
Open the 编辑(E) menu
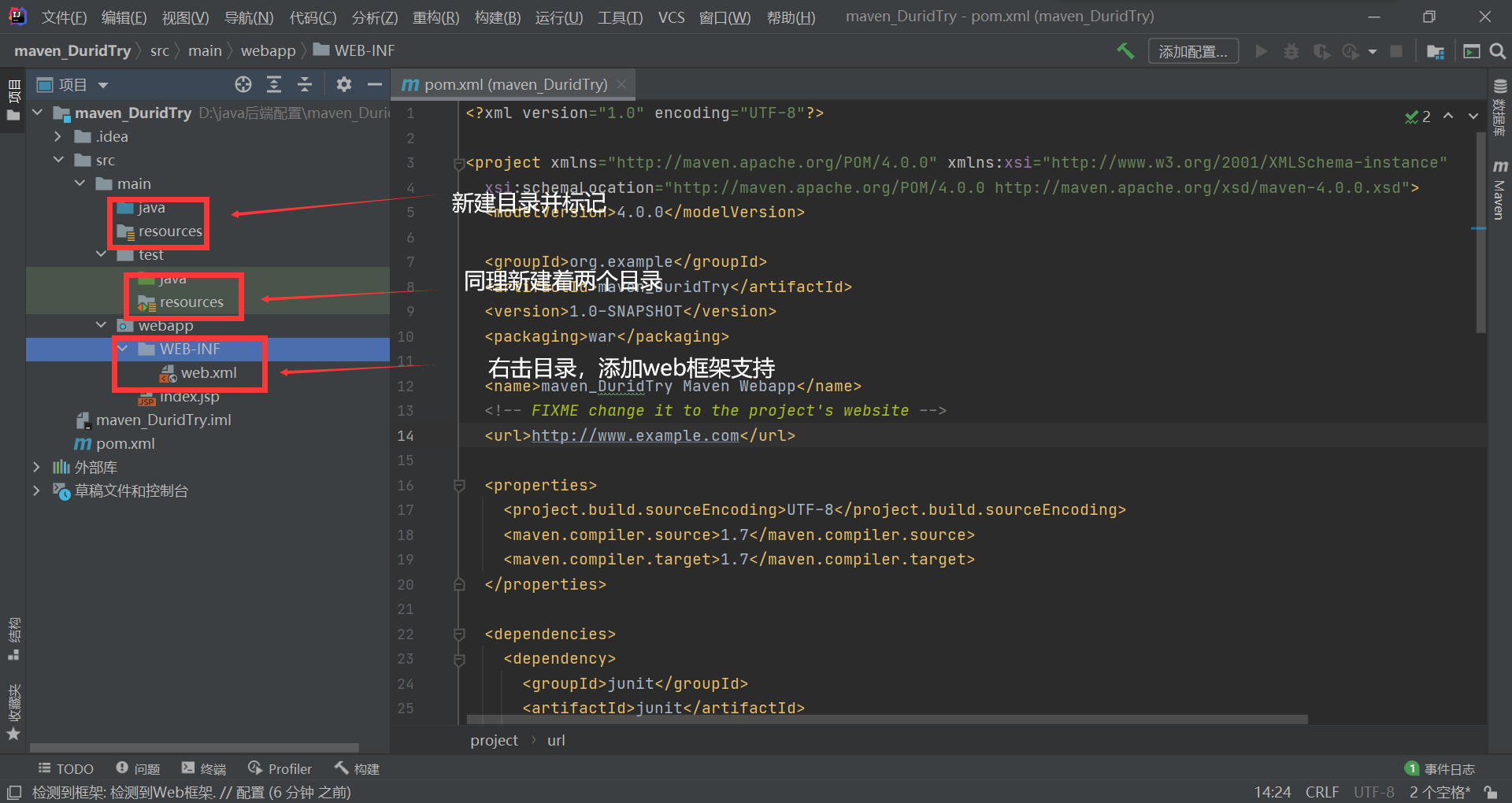coord(124,17)
